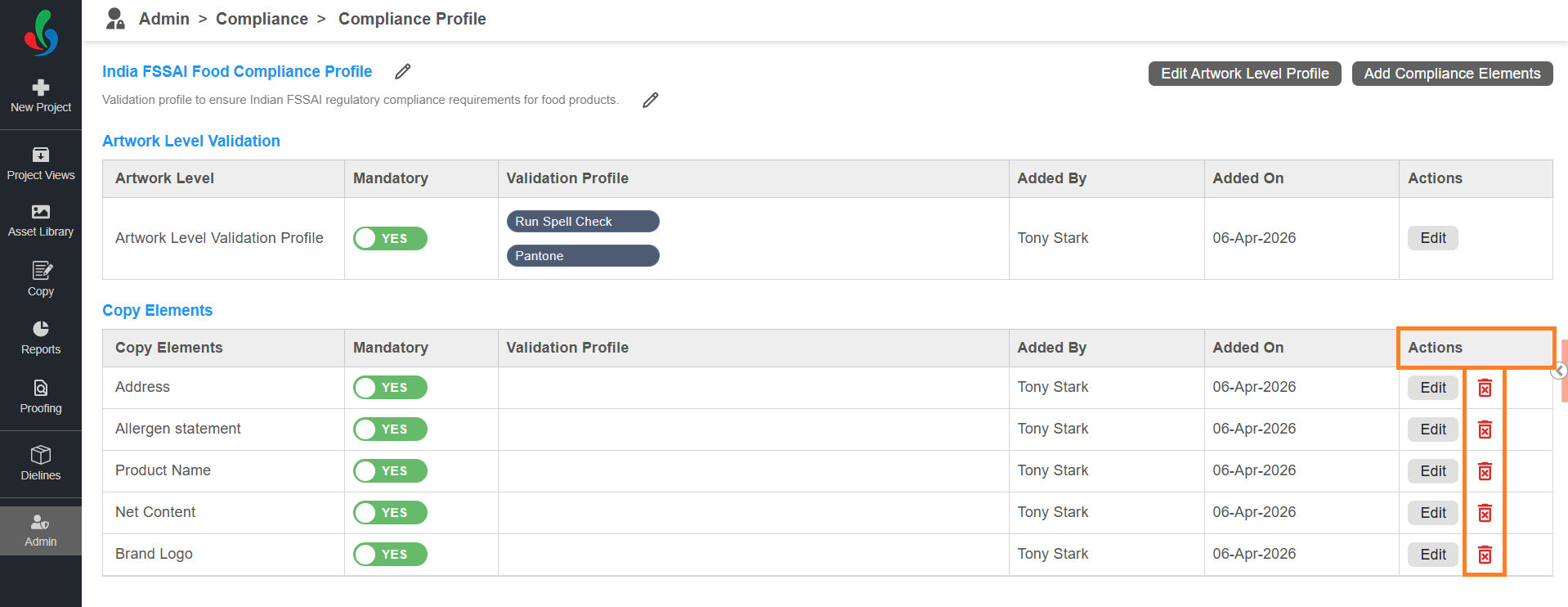1568x607 pixels.
Task: Open Proofing from the sidebar
Action: 41,397
